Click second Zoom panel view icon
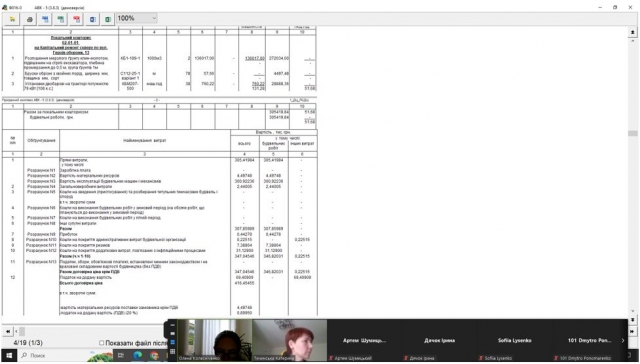 [172, 334]
